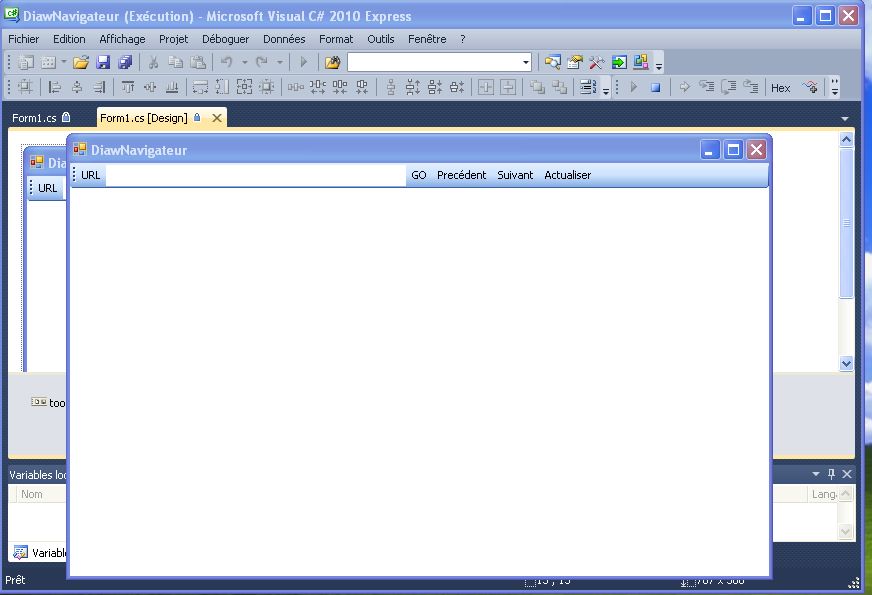The image size is (872, 595).
Task: Open the Edition menu
Action: click(x=69, y=39)
